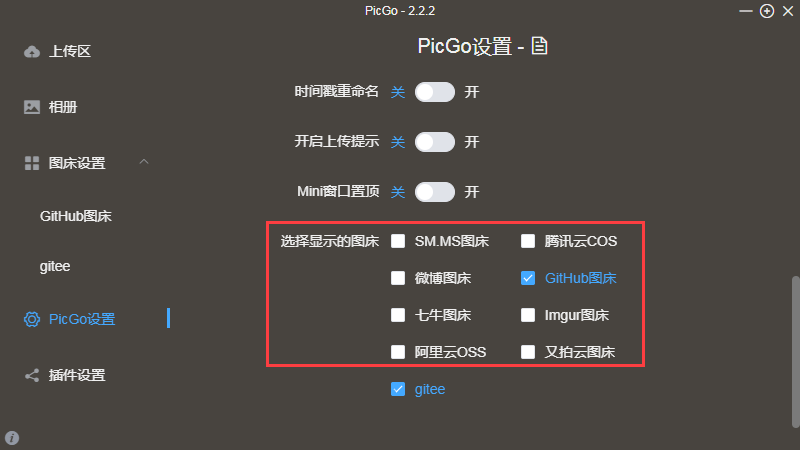The width and height of the screenshot is (800, 450).
Task: Click the info icon at bottom left
Action: (12, 438)
